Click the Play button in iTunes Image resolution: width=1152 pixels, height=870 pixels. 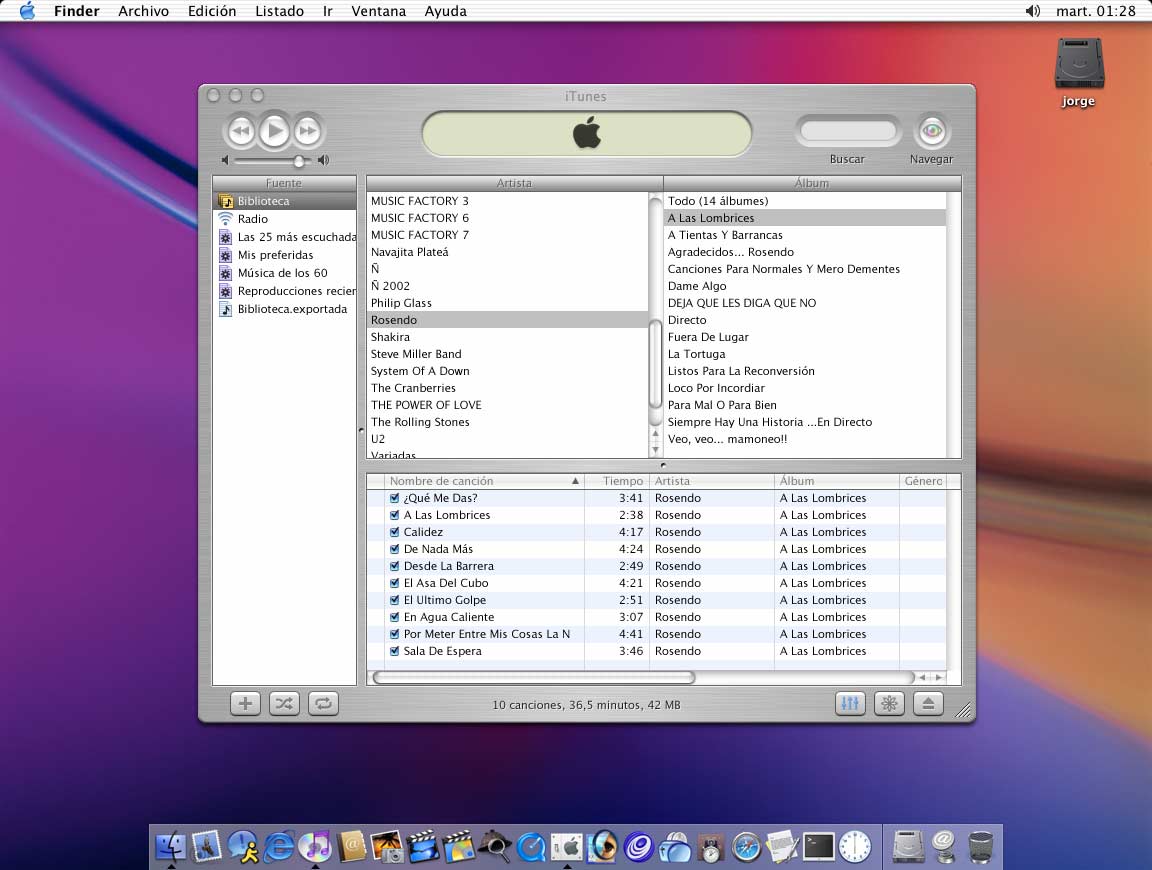click(274, 131)
